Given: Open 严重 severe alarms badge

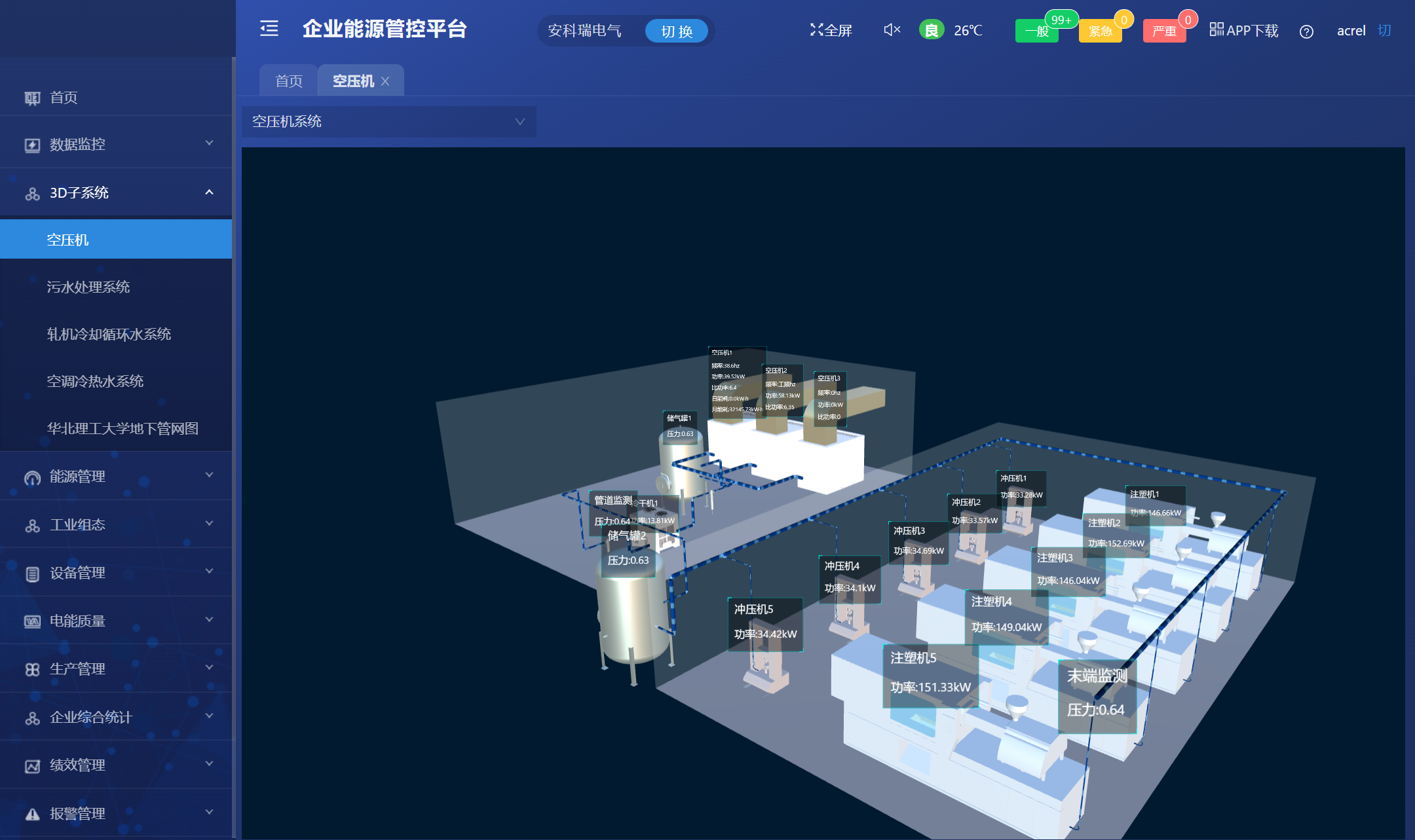Looking at the screenshot, I should [1164, 31].
